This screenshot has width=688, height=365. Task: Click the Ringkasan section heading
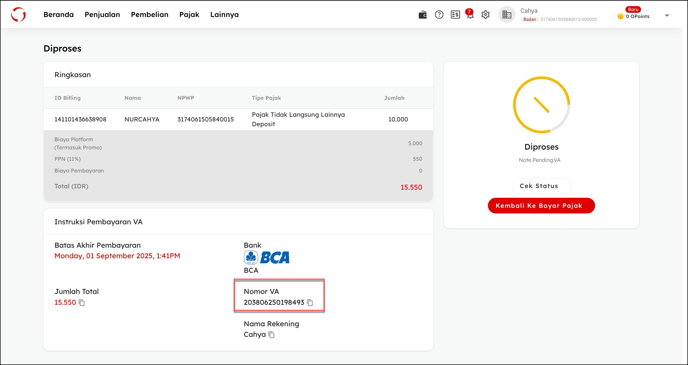[x=73, y=75]
